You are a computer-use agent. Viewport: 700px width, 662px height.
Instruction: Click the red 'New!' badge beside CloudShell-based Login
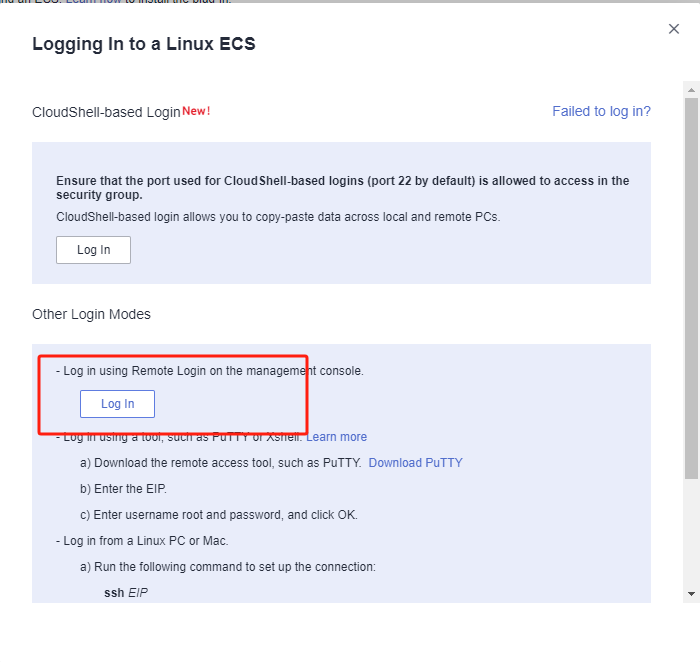click(196, 111)
